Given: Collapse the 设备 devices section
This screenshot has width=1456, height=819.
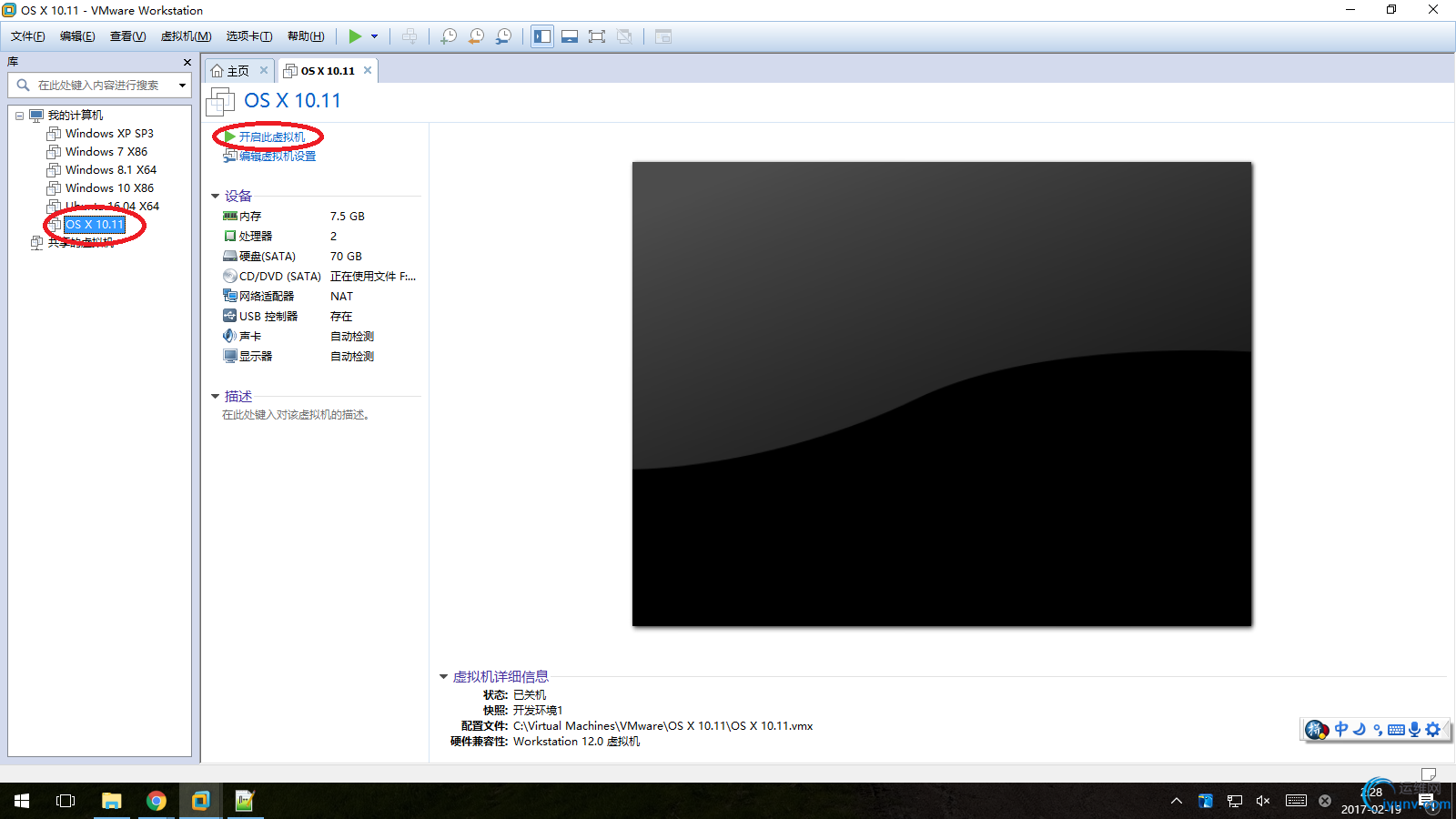Looking at the screenshot, I should (216, 196).
